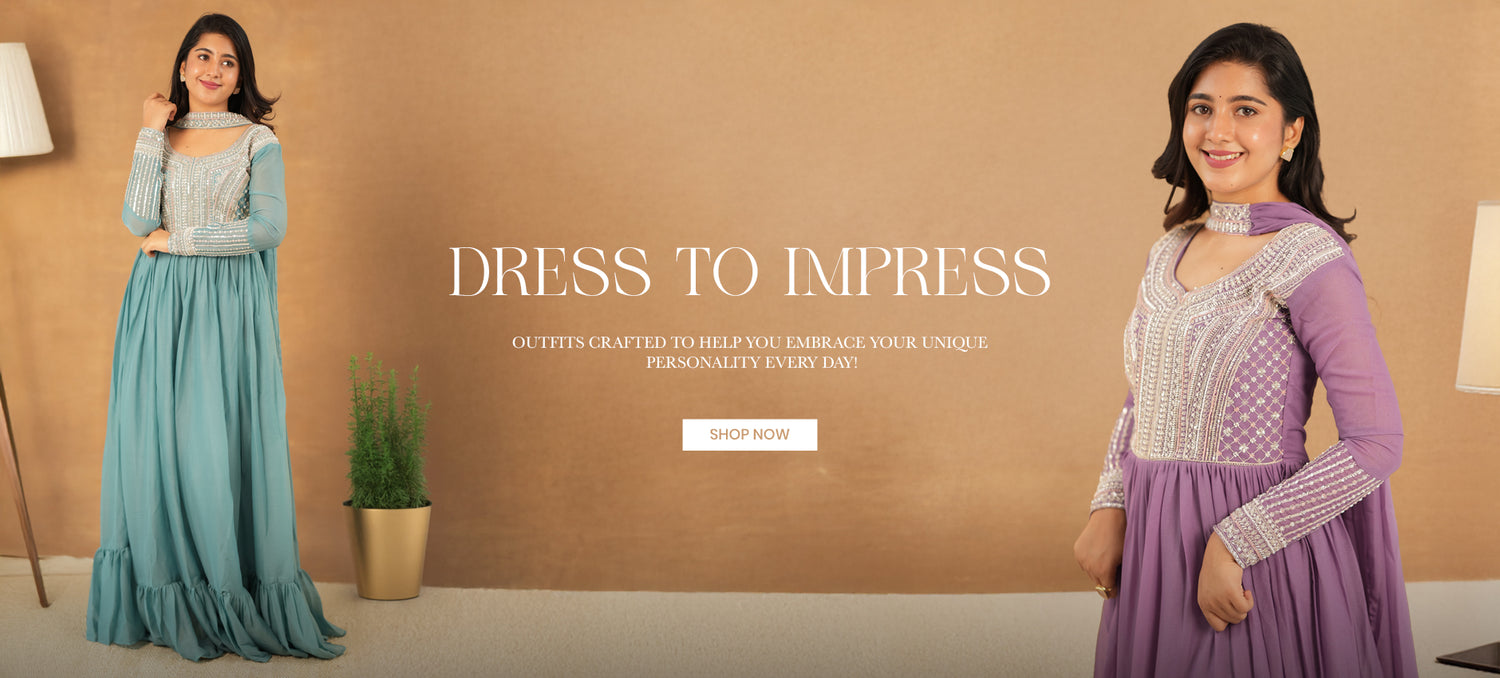
Task: Click the dark table corner at bottom right
Action: click(1469, 656)
